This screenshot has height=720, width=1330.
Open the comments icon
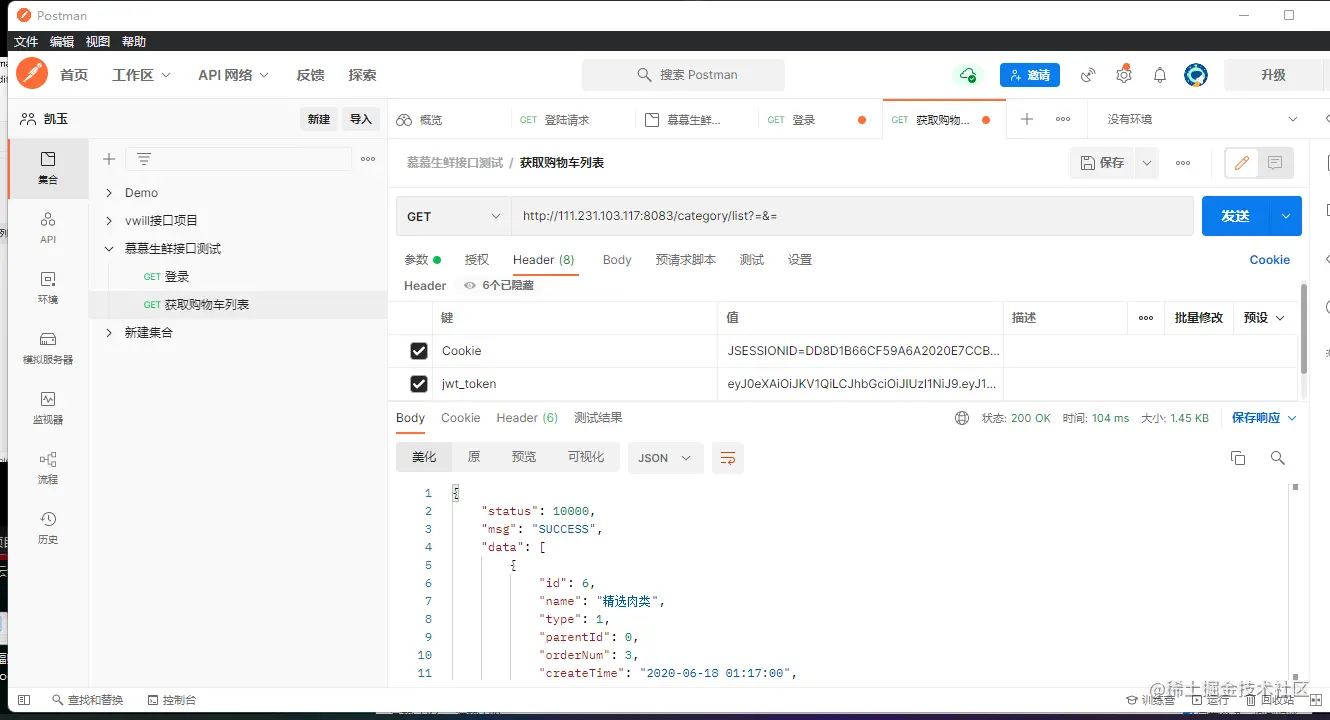tap(1275, 163)
